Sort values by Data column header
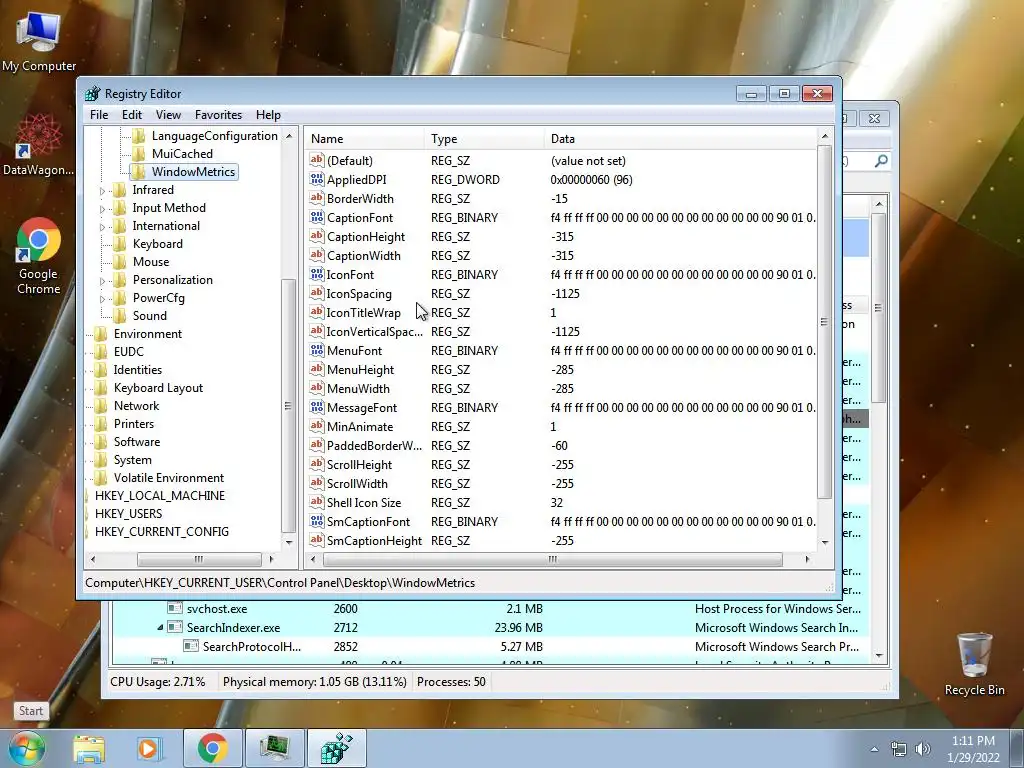1024x768 pixels. pyautogui.click(x=680, y=138)
